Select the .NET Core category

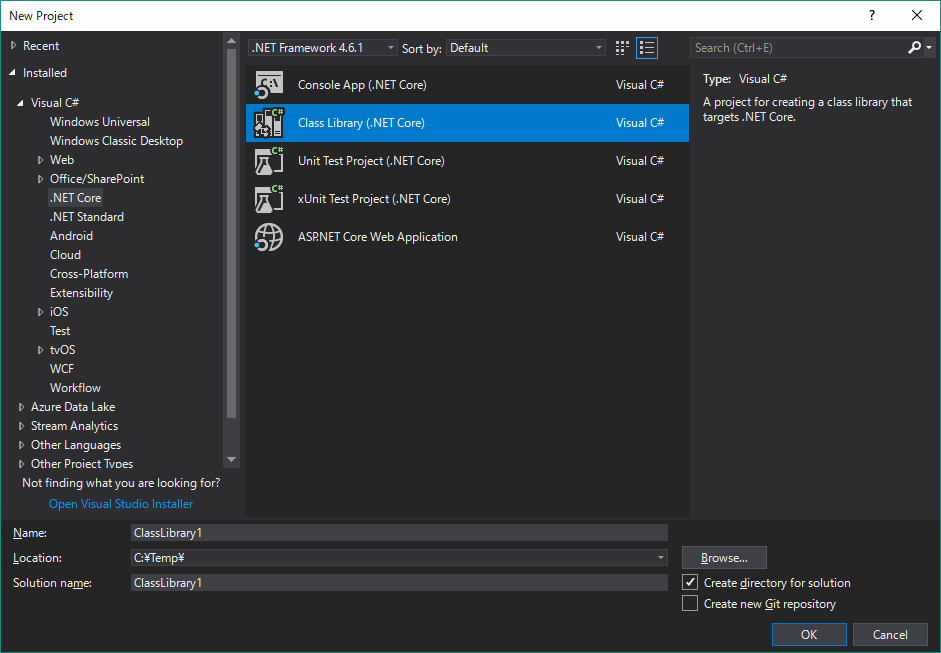[76, 198]
